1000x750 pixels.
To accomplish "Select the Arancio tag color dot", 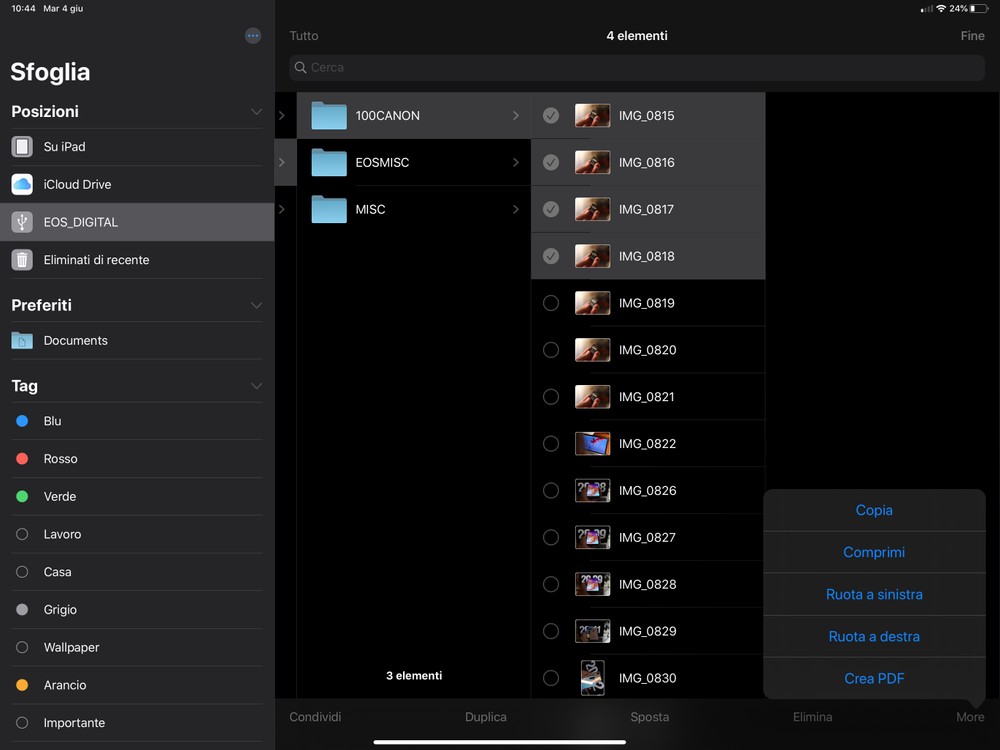I will pos(22,685).
